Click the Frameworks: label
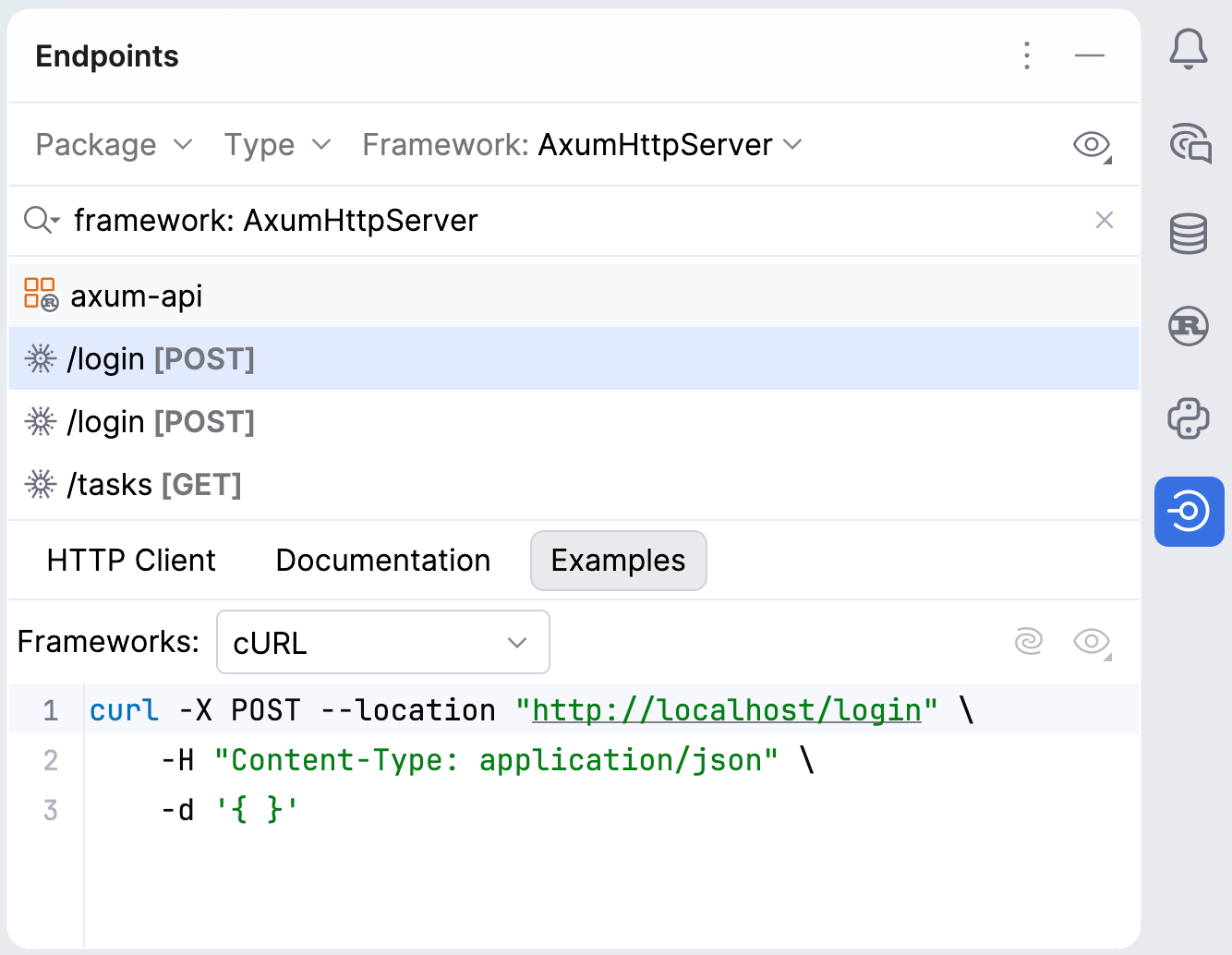1232x955 pixels. point(108,641)
